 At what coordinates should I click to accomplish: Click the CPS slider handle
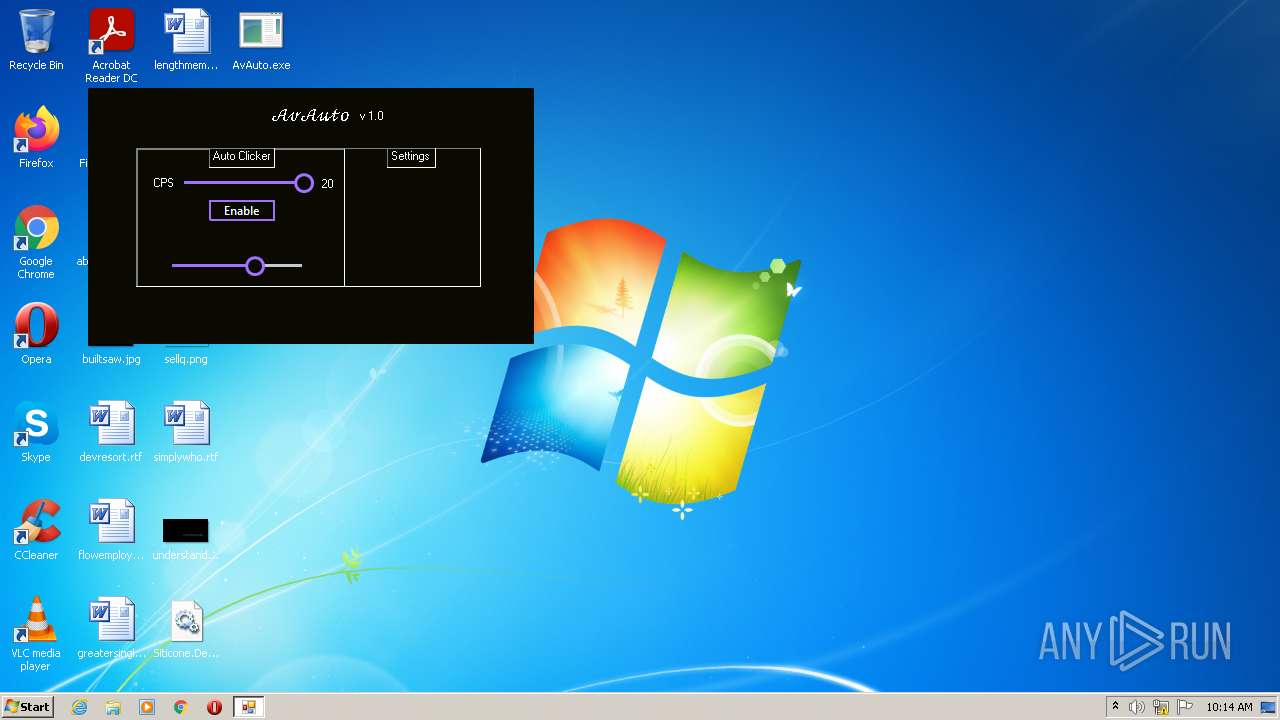pos(304,183)
